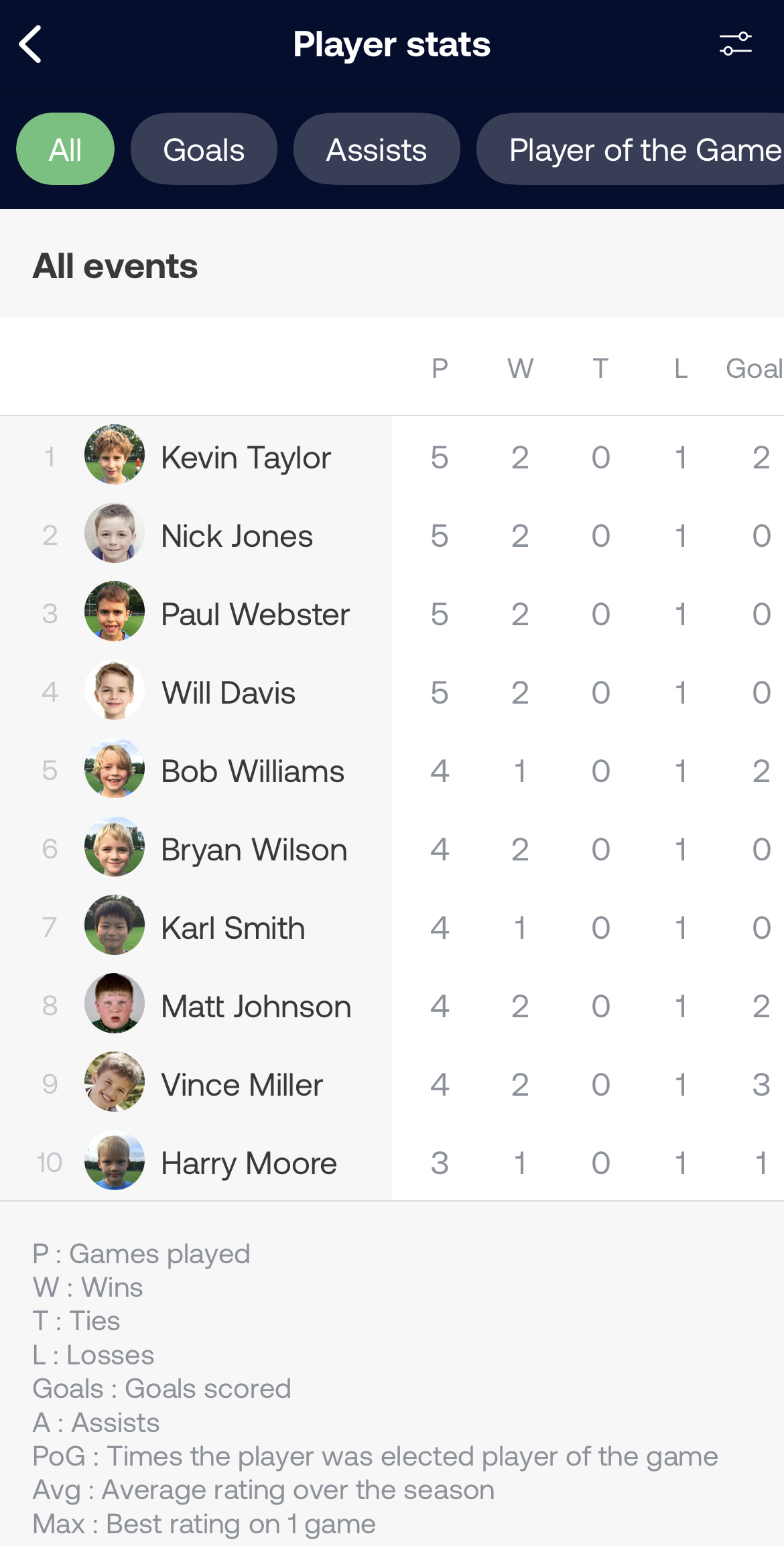Switch to the Goals tab

204,149
